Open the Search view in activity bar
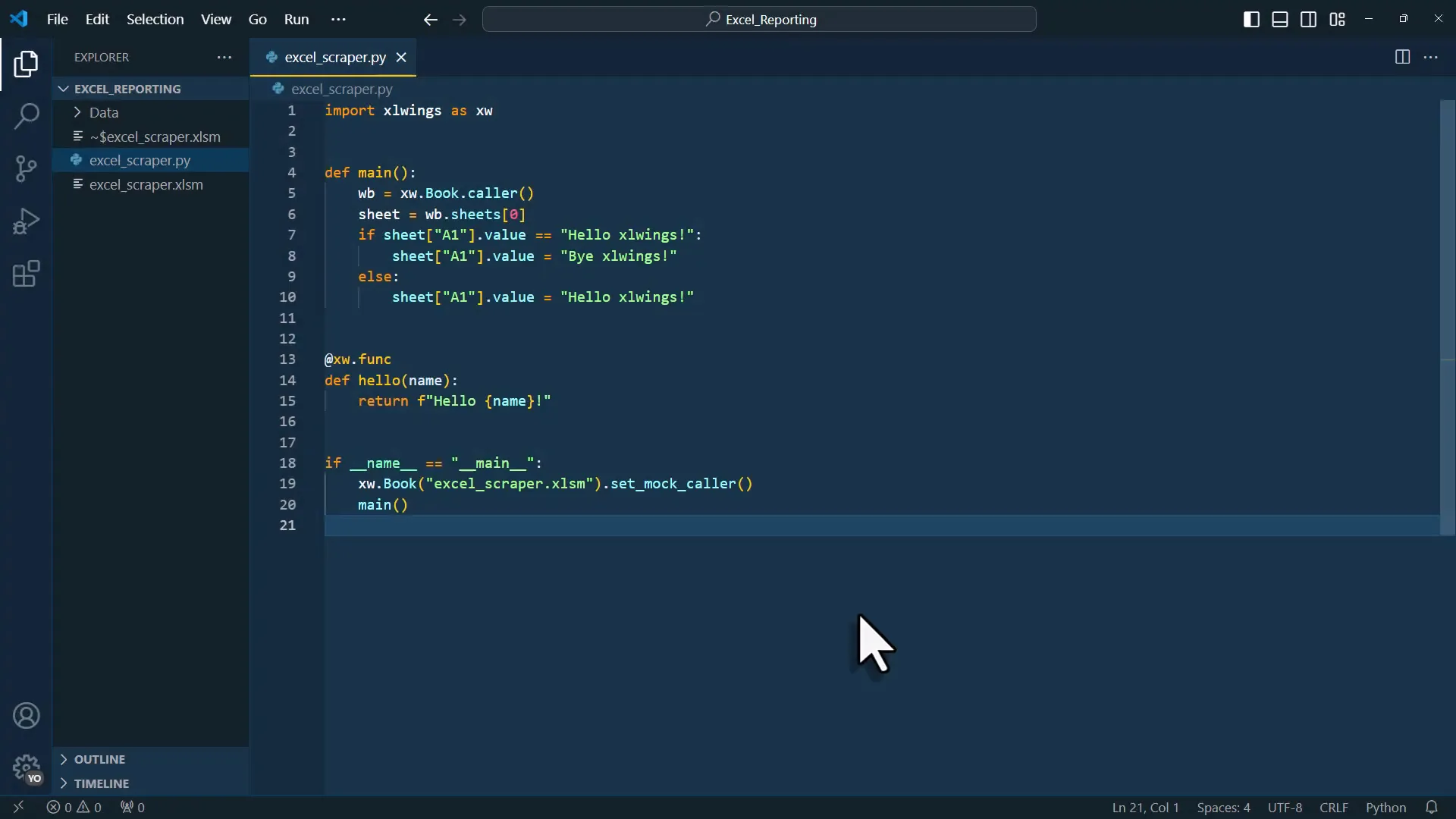 (x=27, y=117)
